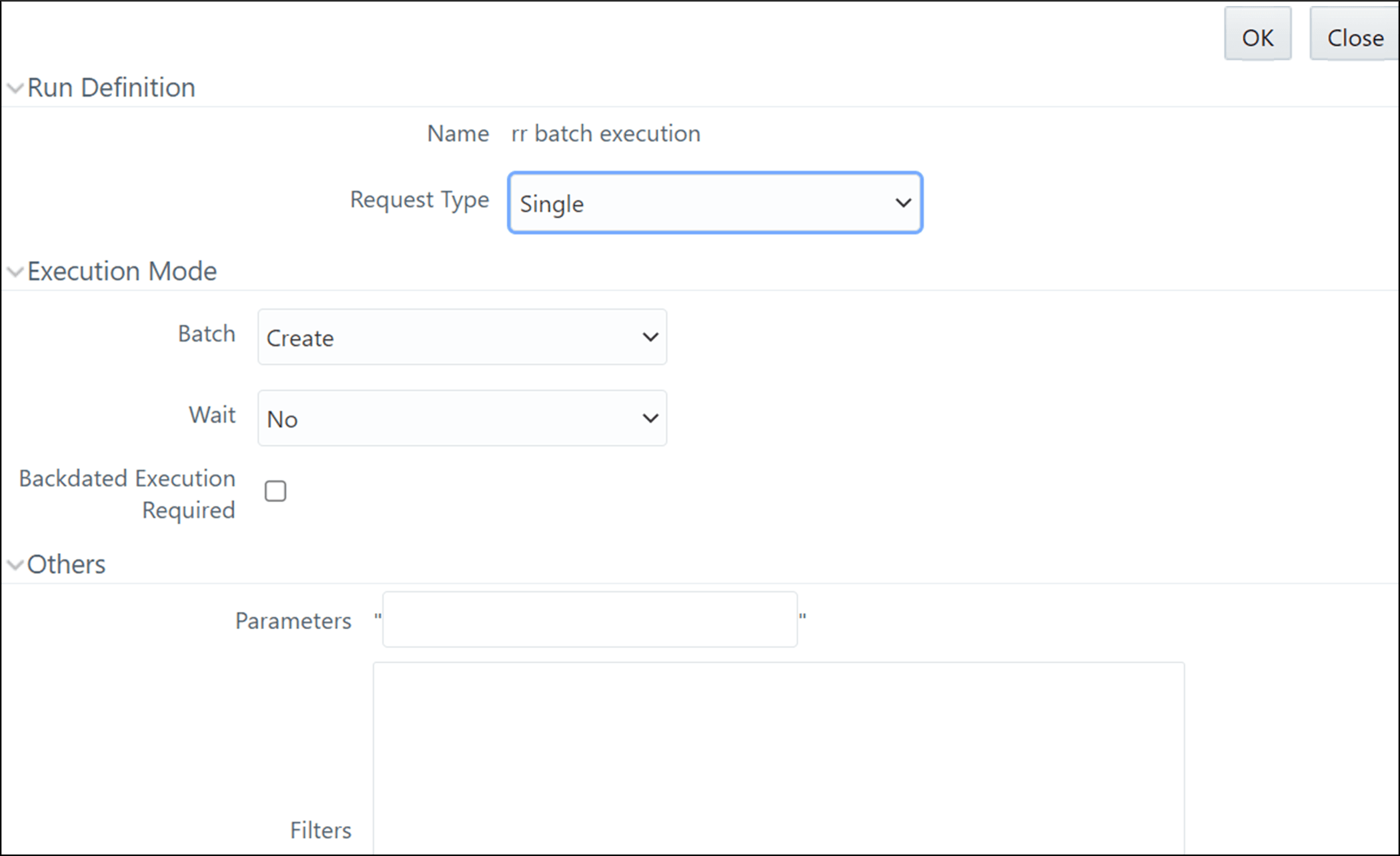The image size is (1400, 856).
Task: Click the Name field label
Action: tap(458, 134)
